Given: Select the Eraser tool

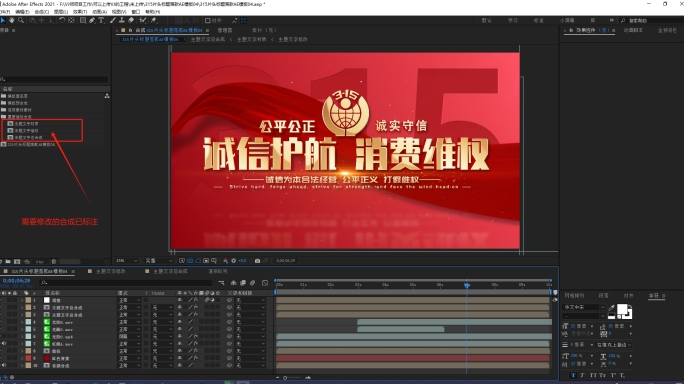Looking at the screenshot, I should click(131, 20).
